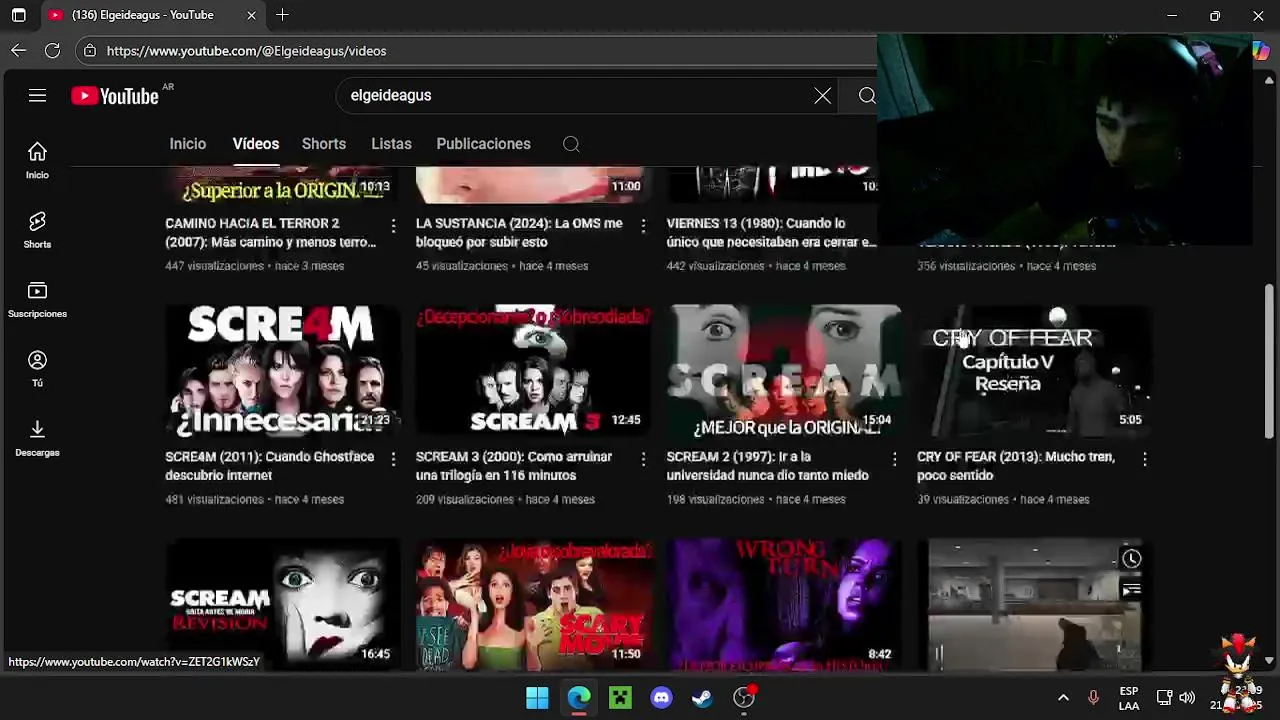Play the CRY OF FEAR Capítulo V thumbnail
The image size is (1280, 720).
click(x=1034, y=371)
